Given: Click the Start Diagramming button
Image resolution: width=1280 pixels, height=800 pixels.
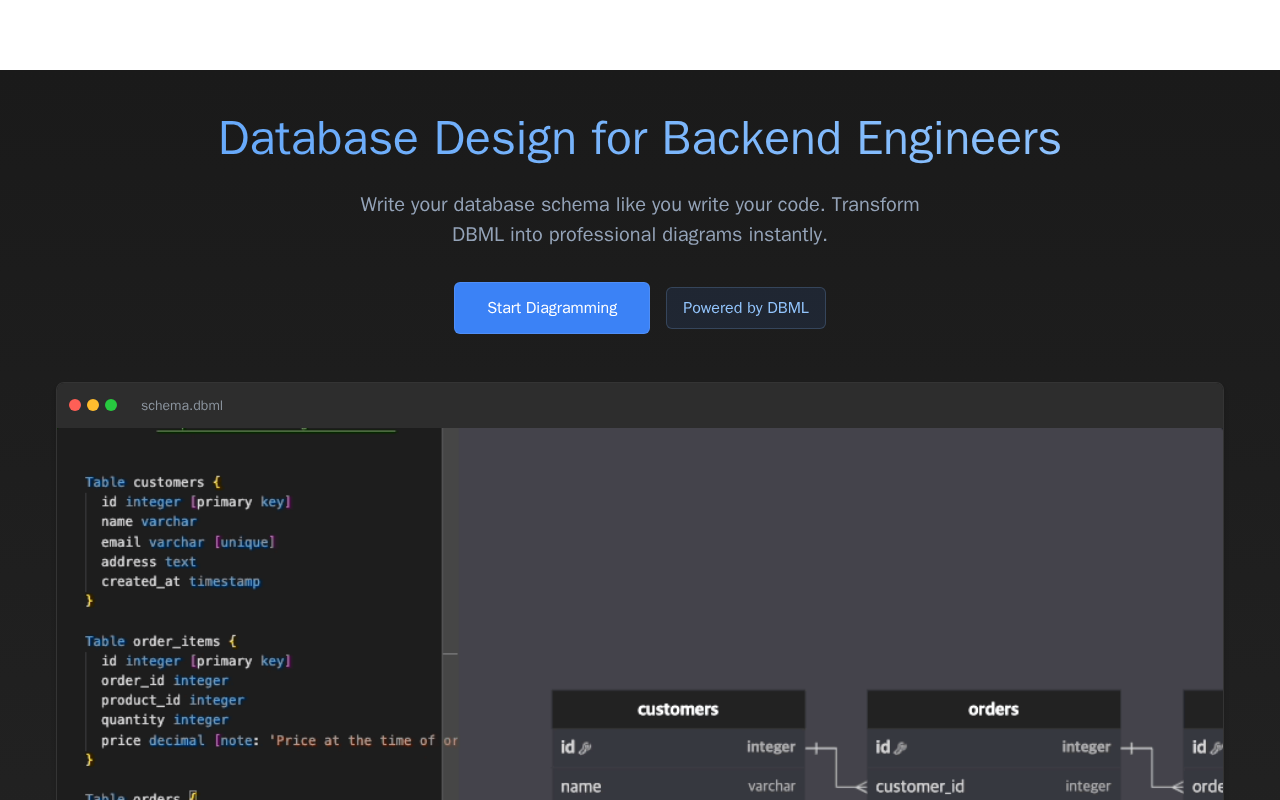Looking at the screenshot, I should point(551,308).
